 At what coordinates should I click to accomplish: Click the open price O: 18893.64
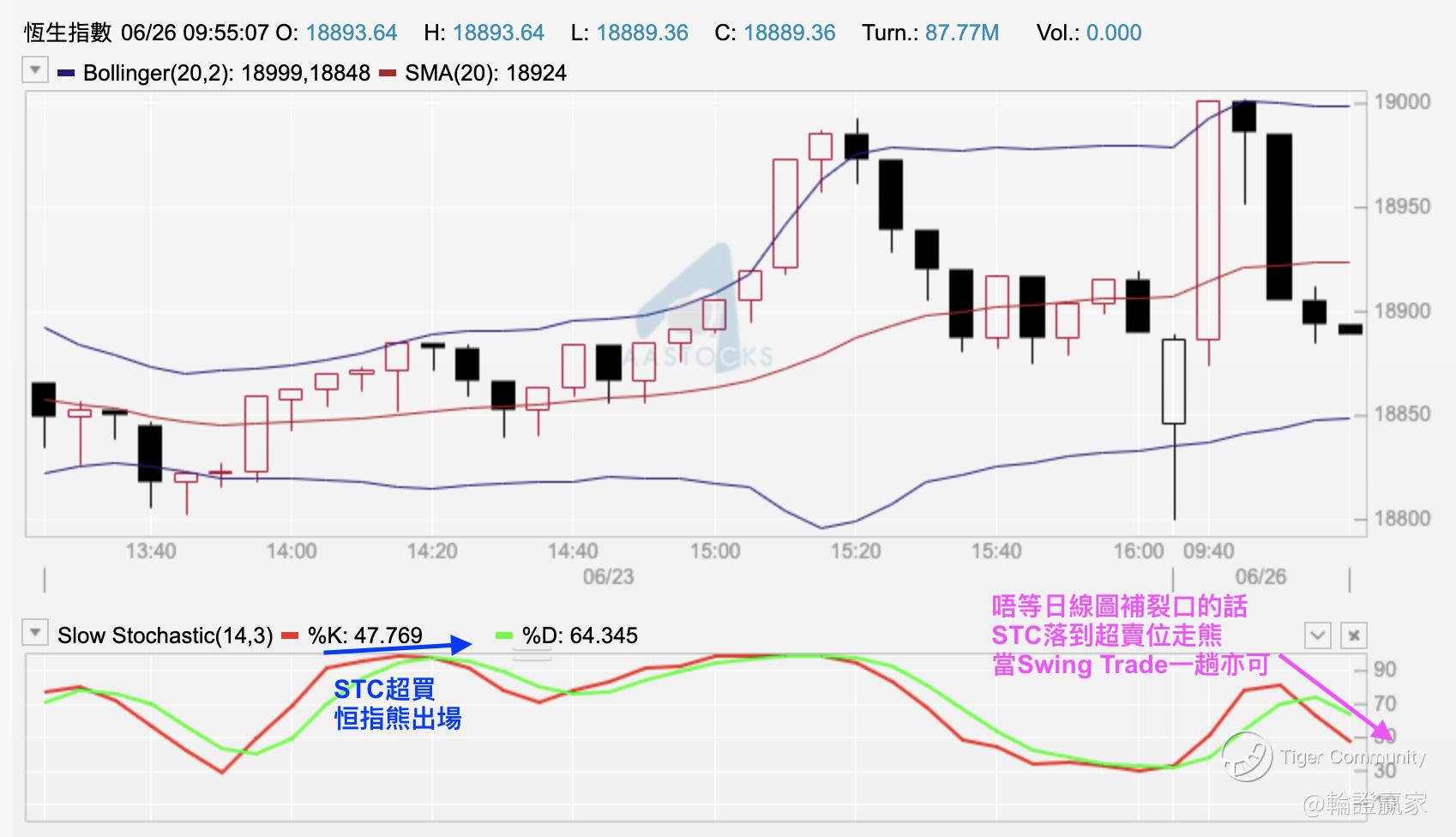point(336,33)
